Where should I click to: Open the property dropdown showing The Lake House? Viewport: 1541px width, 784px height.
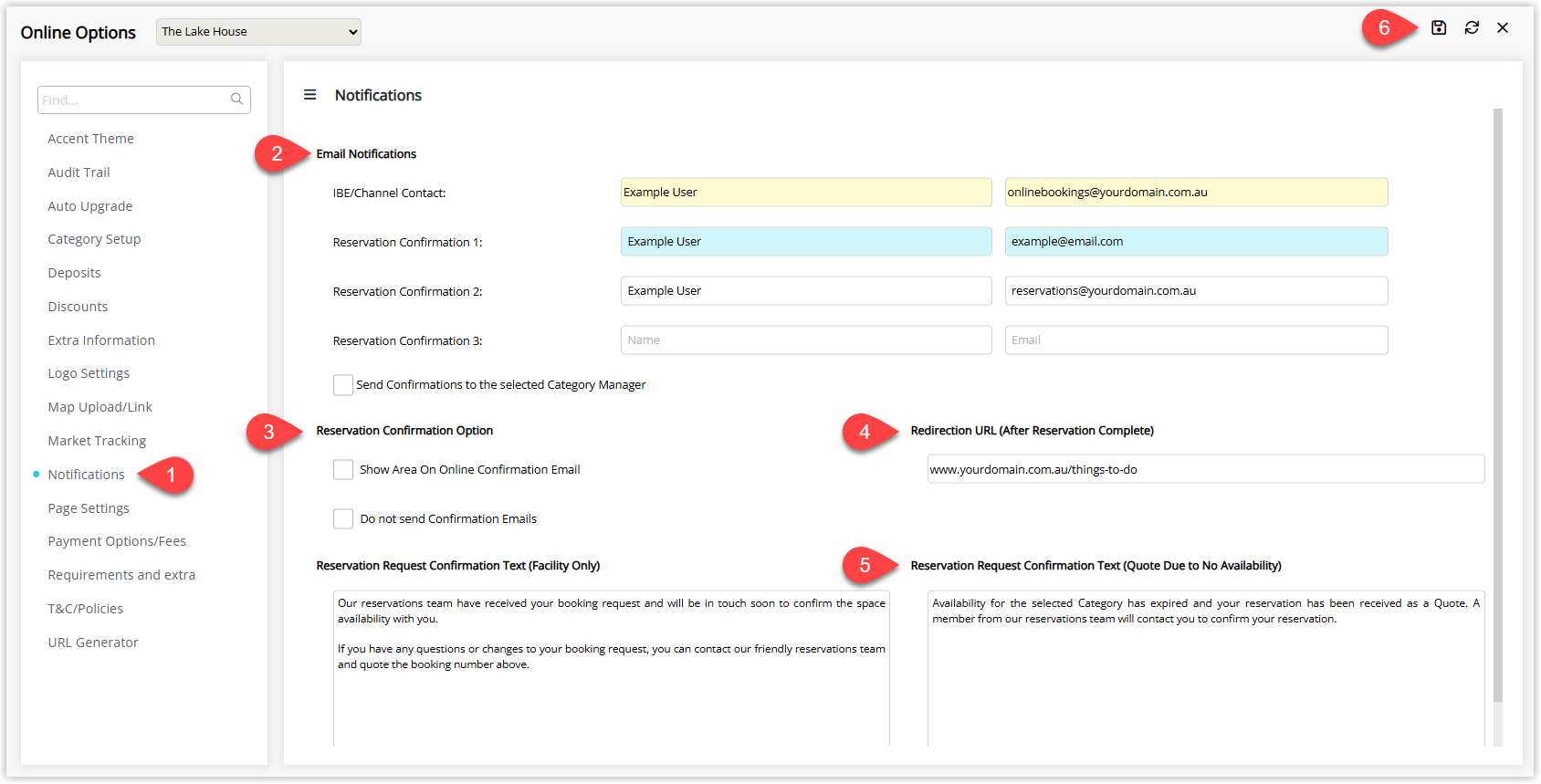tap(258, 32)
